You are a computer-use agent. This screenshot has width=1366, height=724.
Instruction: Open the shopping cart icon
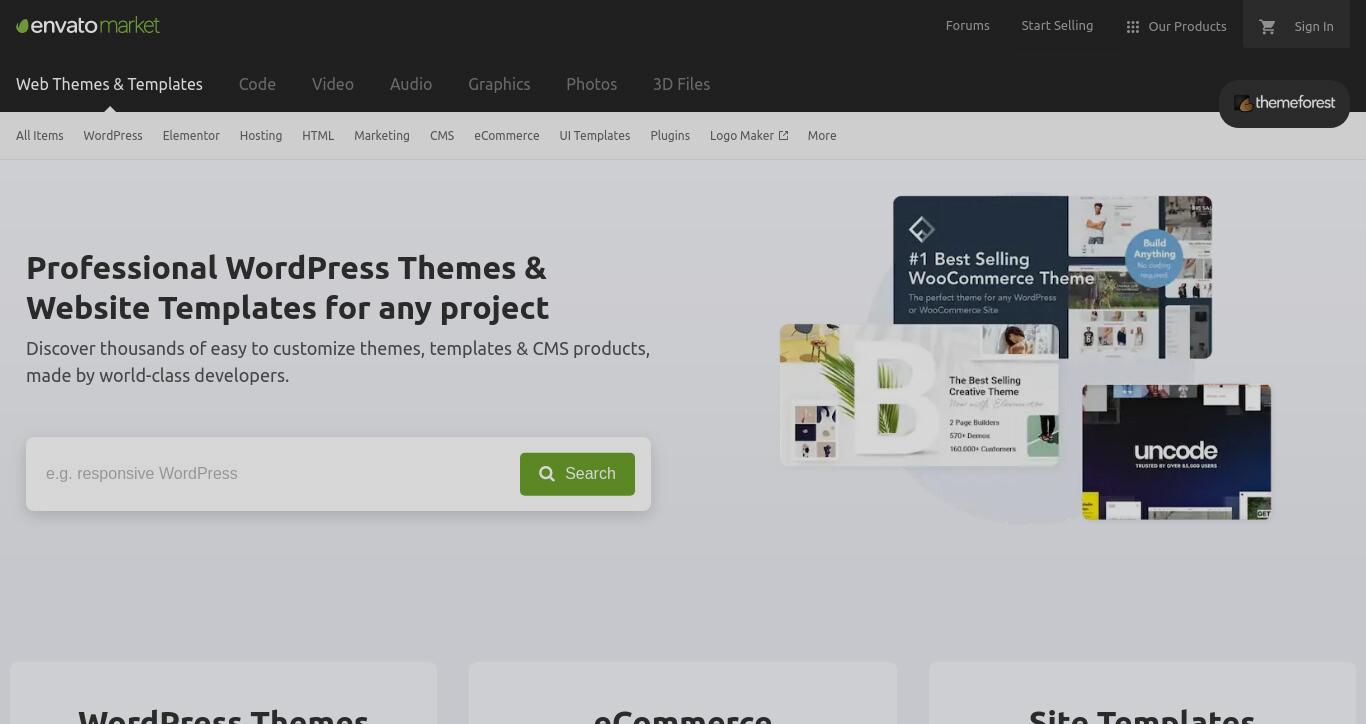click(1267, 27)
